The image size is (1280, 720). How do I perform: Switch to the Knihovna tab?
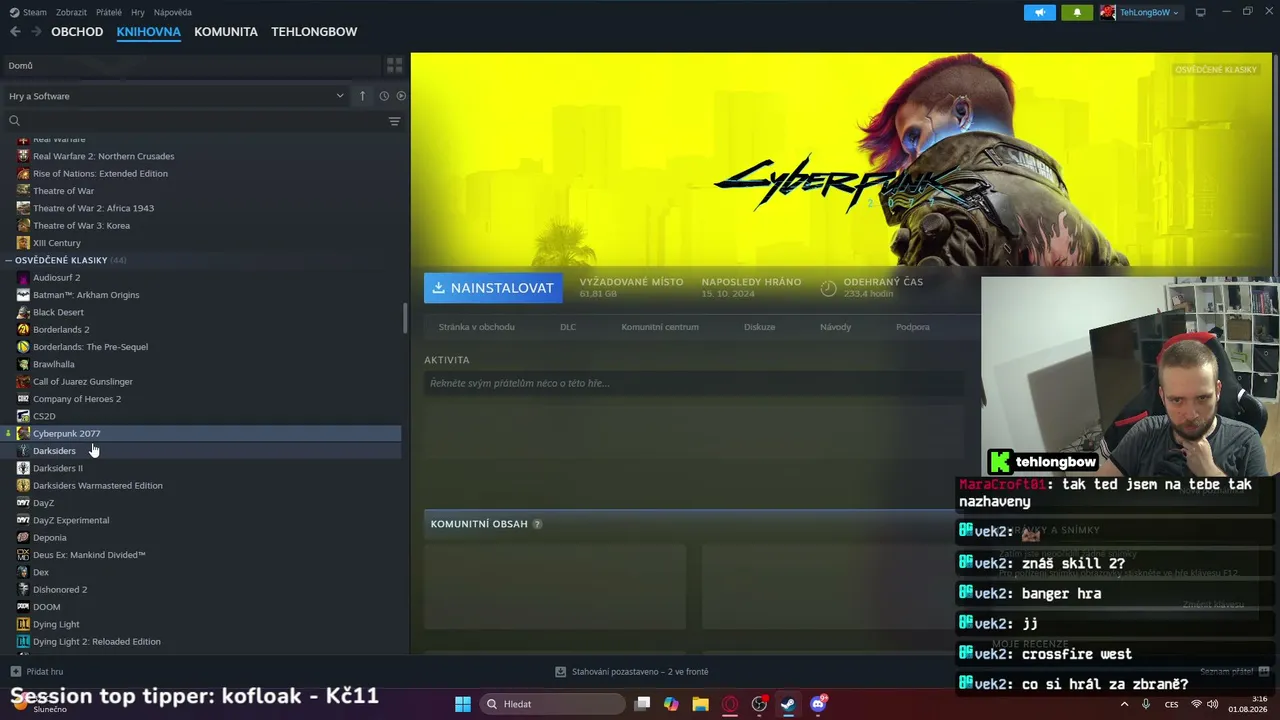148,32
